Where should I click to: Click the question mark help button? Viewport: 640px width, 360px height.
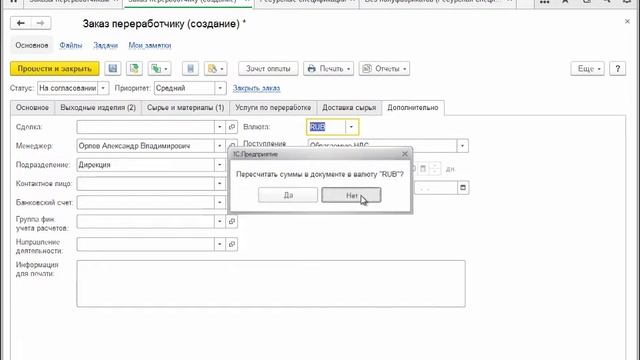click(x=618, y=69)
